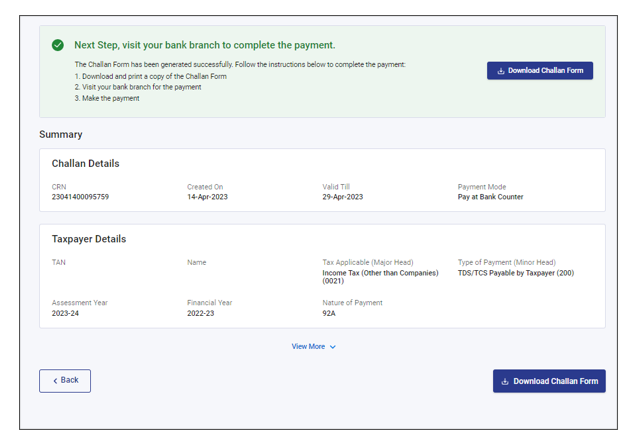Image resolution: width=637 pixels, height=447 pixels.
Task: Click download icon in top Download Challan Form button
Action: coord(501,71)
